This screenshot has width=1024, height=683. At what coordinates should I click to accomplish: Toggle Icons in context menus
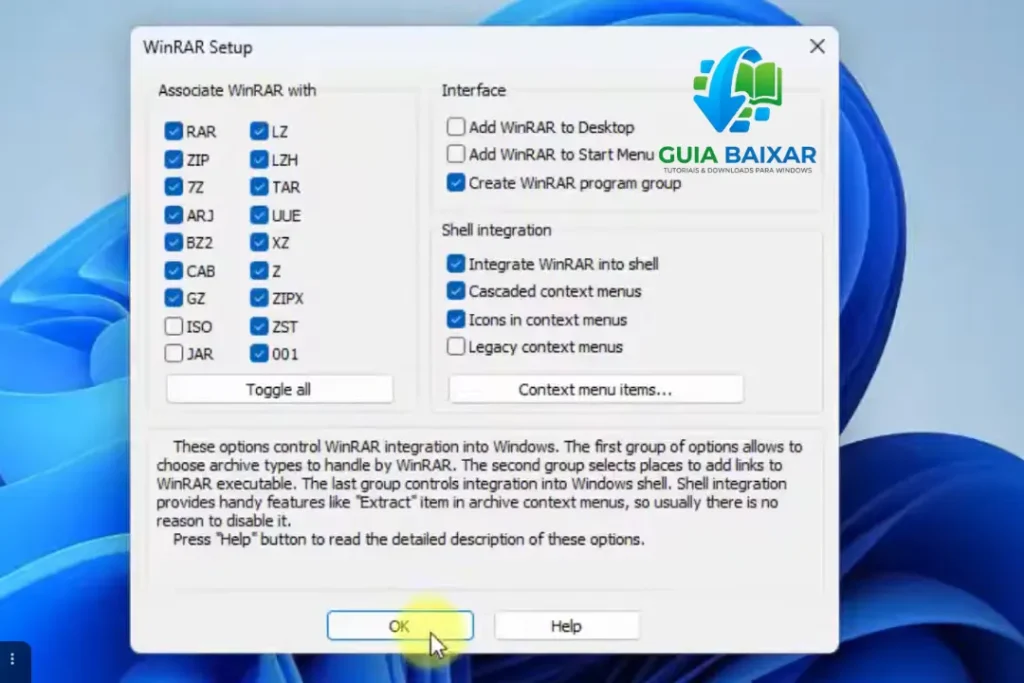456,319
